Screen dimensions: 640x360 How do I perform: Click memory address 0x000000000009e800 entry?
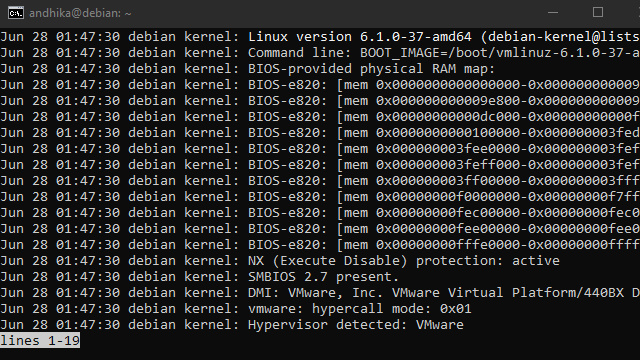[448, 101]
